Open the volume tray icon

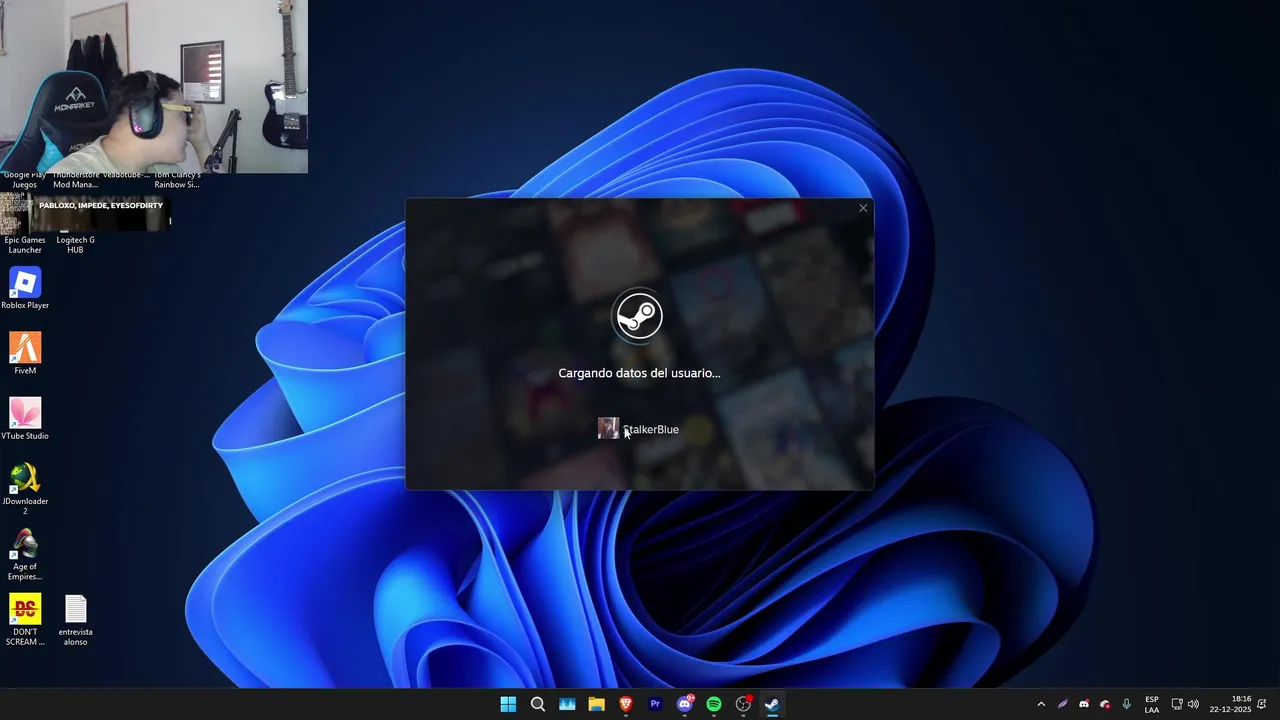[1193, 704]
